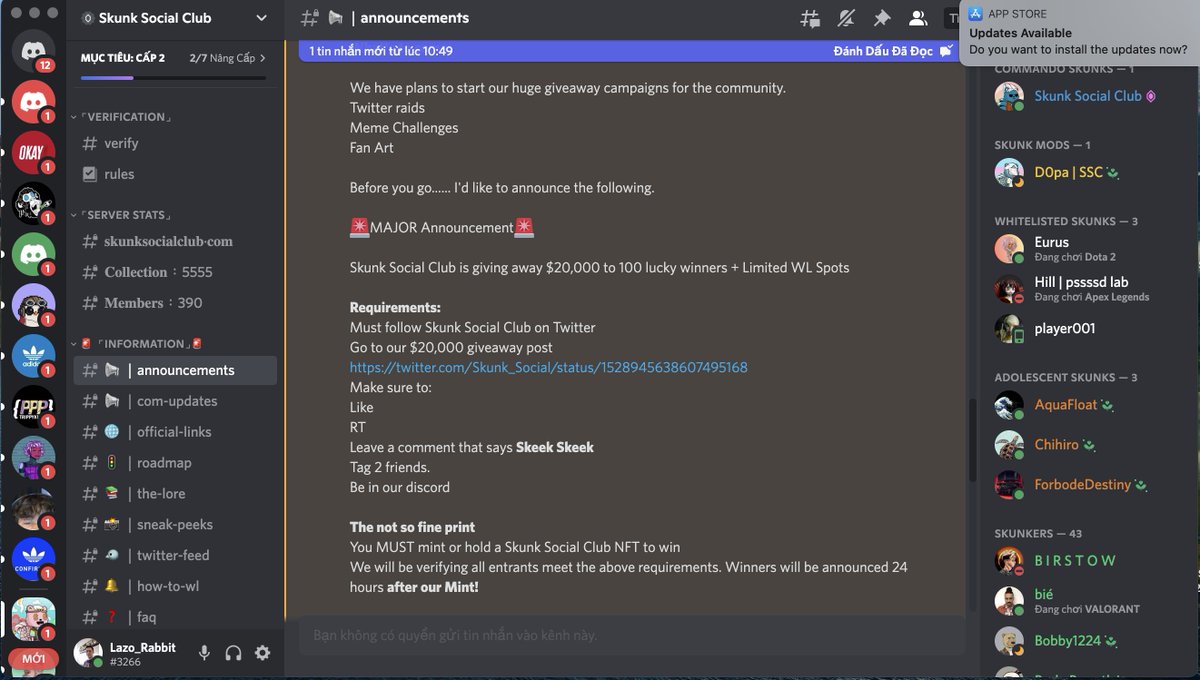Open the red OKAY server icon

pos(33,152)
